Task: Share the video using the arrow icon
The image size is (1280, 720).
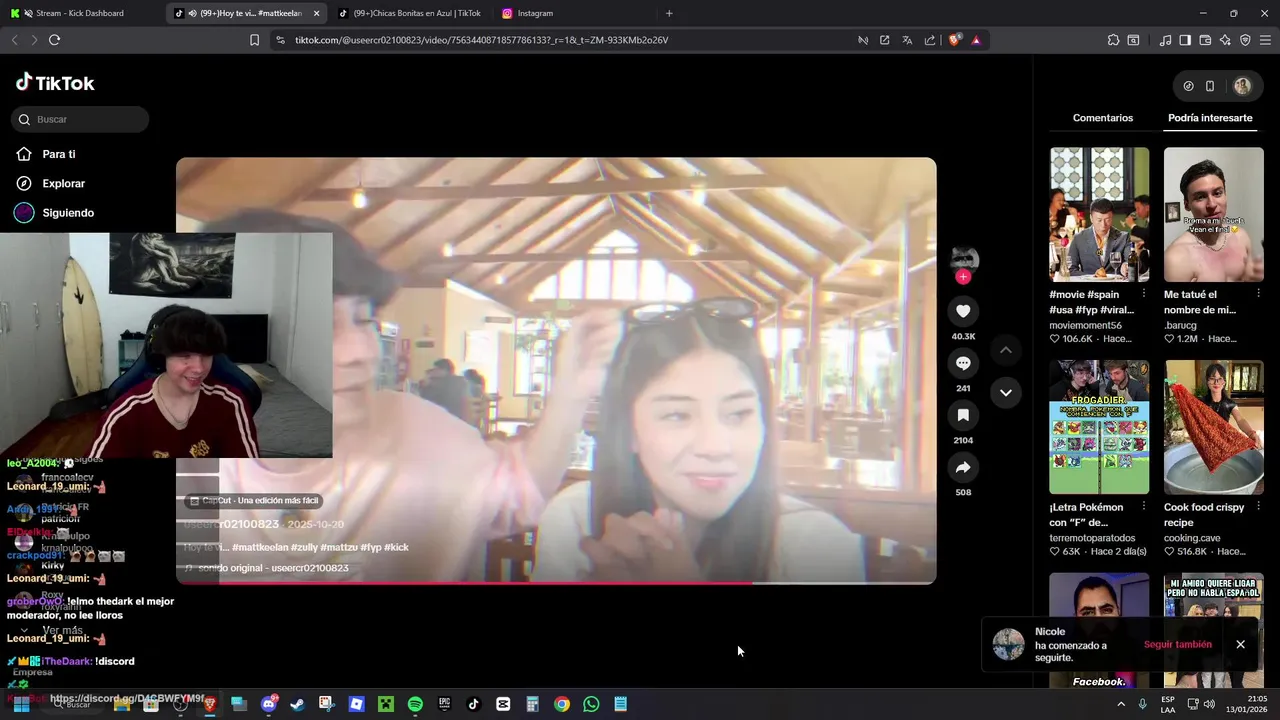Action: (963, 467)
